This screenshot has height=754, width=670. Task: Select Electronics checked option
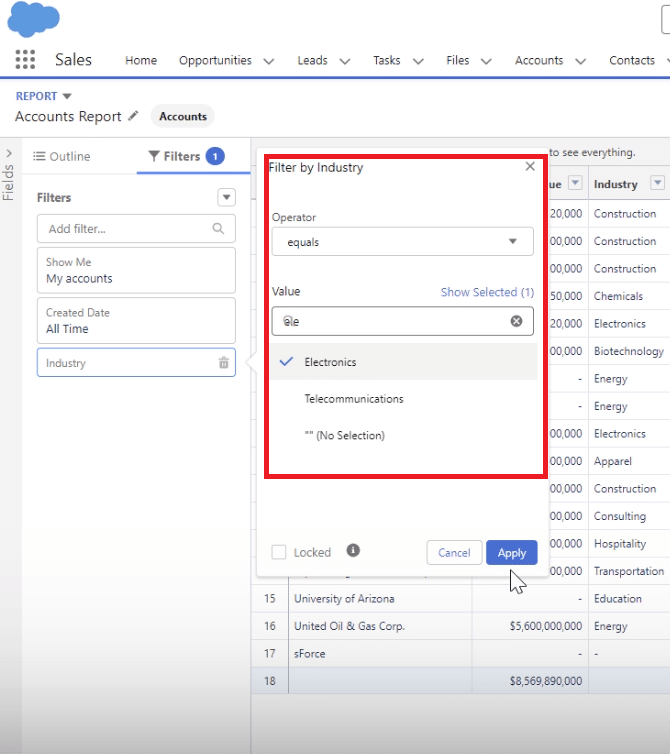click(x=404, y=362)
